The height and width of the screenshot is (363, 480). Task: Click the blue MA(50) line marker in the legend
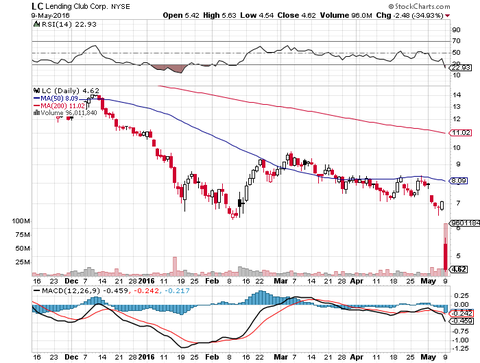click(x=36, y=98)
